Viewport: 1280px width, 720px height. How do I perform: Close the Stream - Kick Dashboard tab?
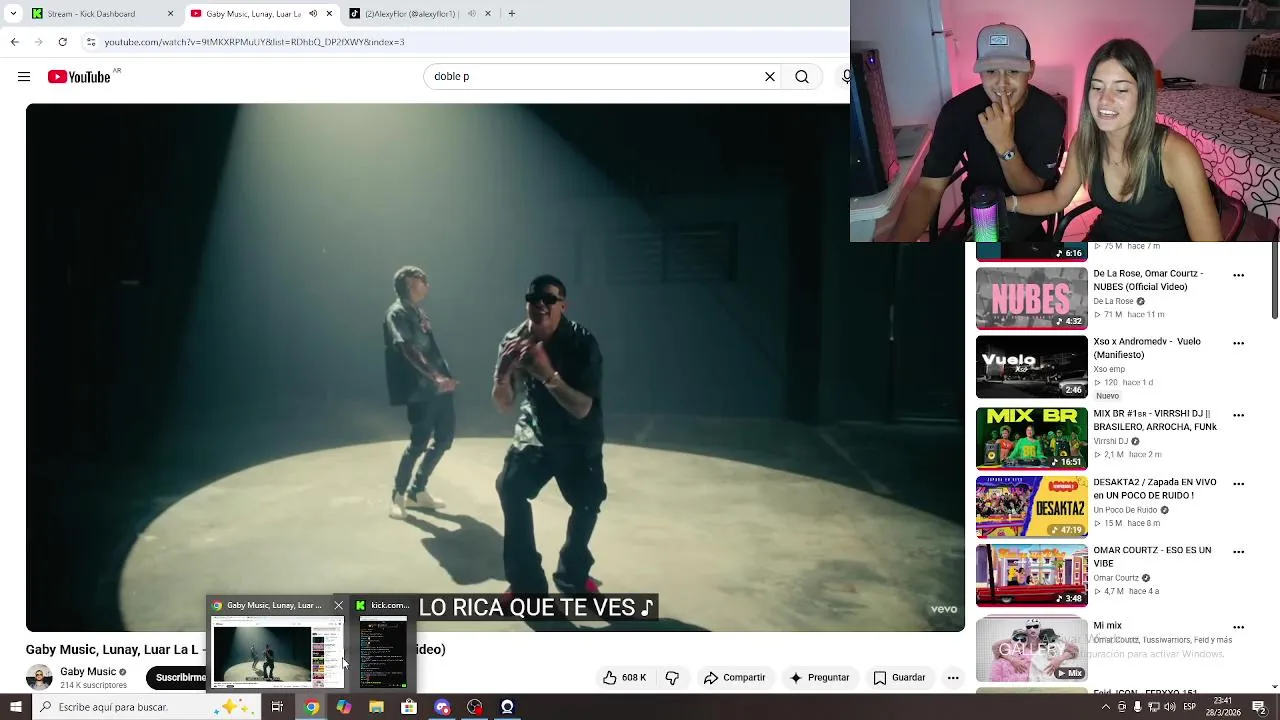click(x=170, y=14)
